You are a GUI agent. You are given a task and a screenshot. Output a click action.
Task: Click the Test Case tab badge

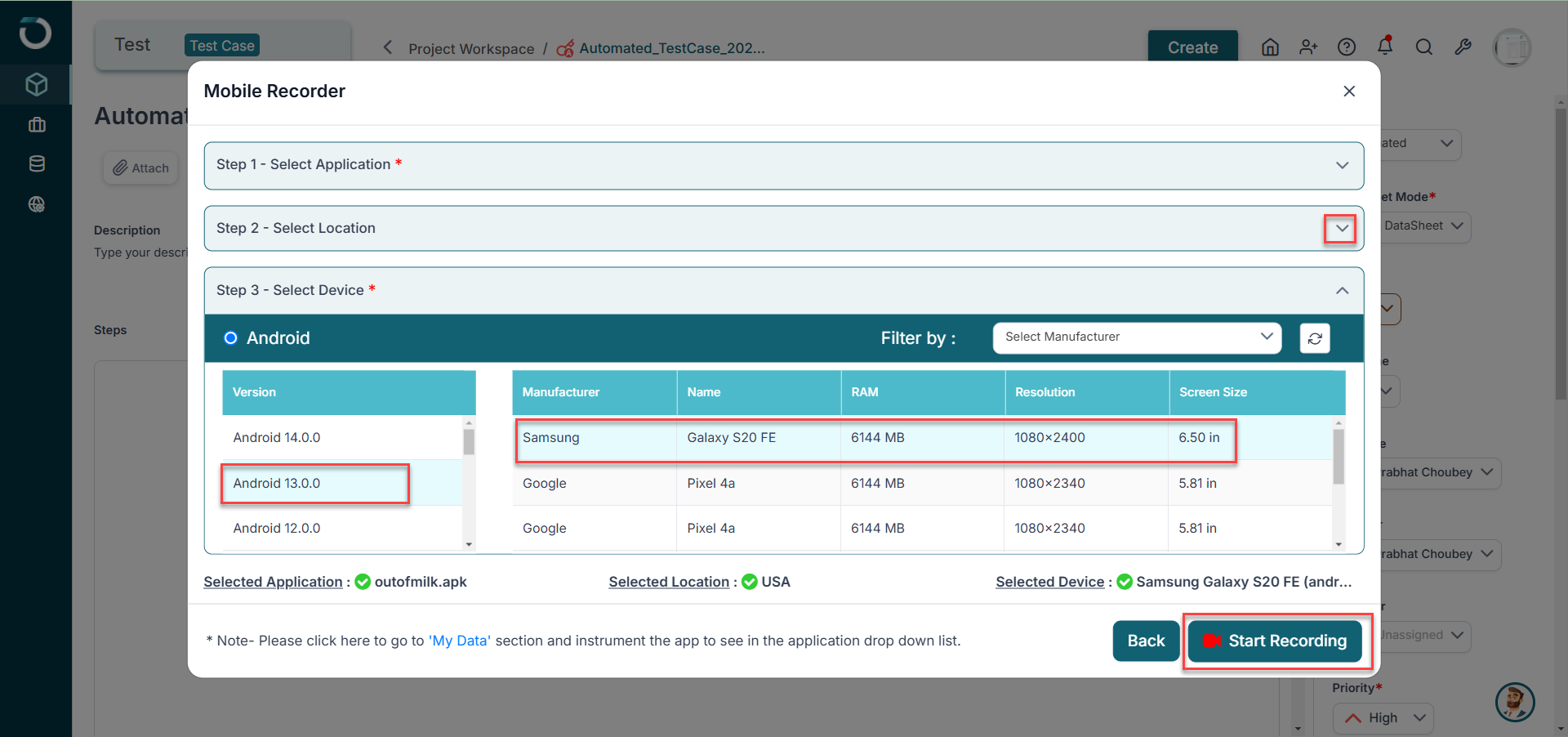[222, 46]
